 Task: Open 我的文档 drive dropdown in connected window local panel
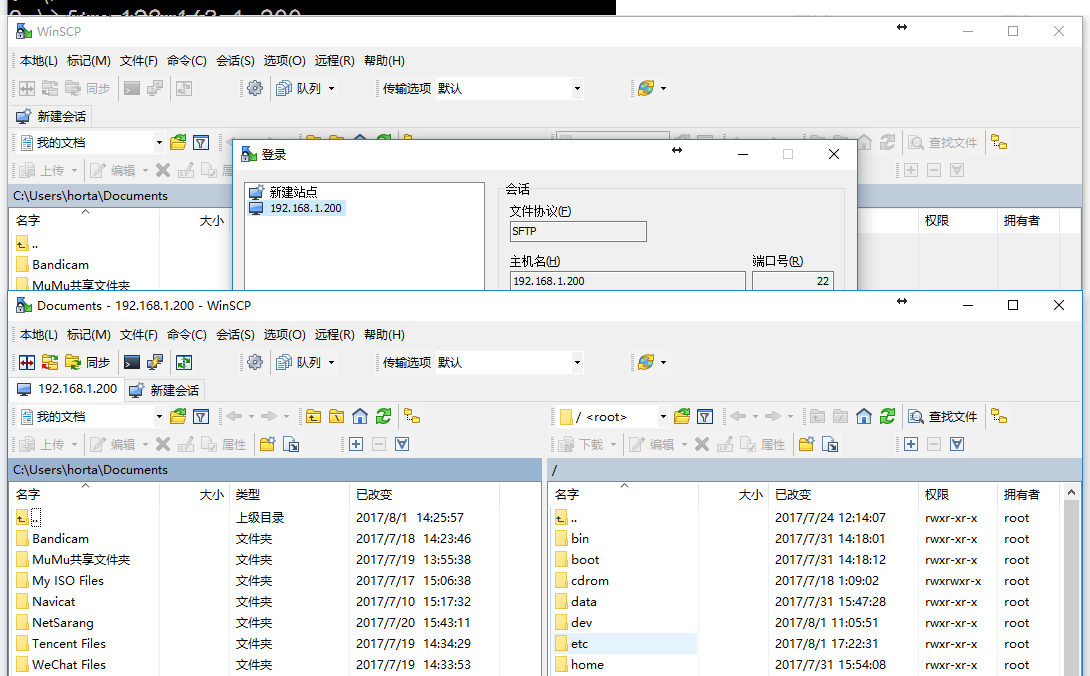[92, 417]
